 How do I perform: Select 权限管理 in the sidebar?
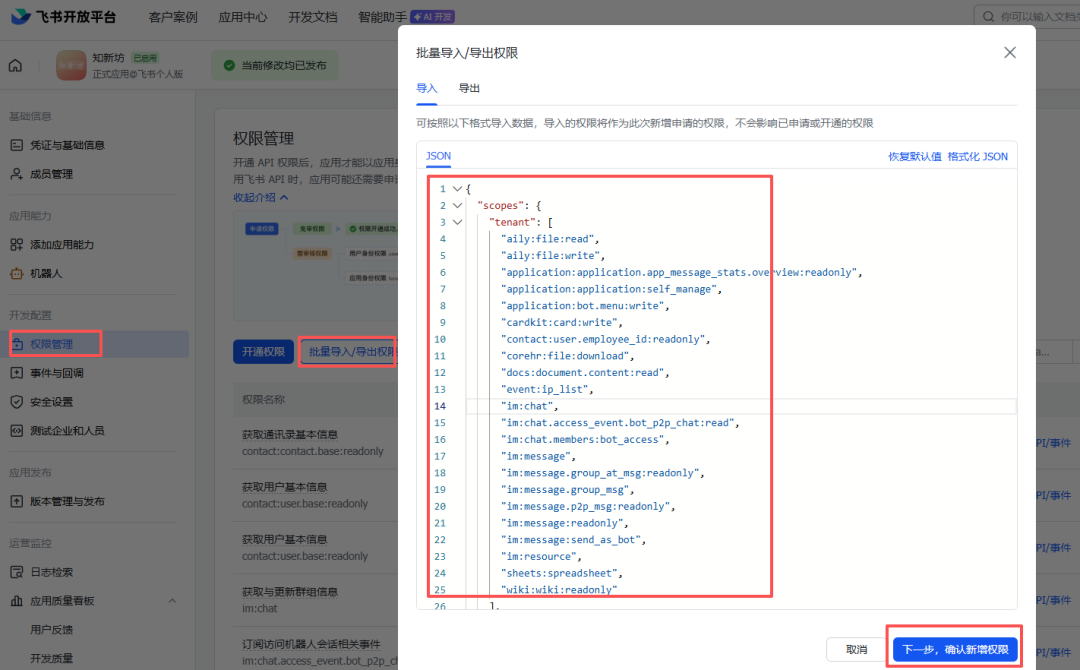[96, 344]
